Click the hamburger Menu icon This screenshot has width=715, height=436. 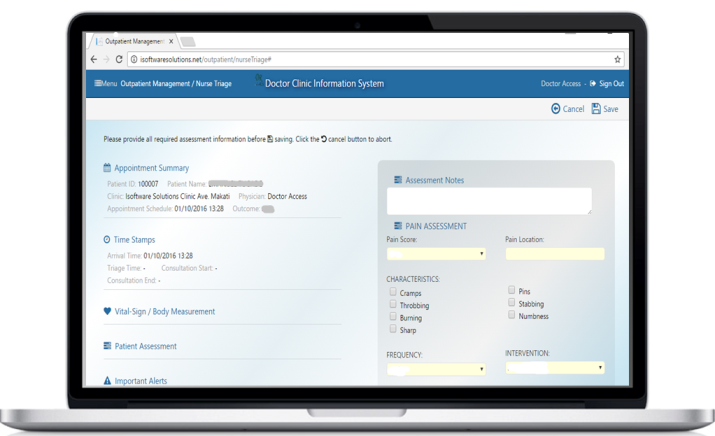98,84
